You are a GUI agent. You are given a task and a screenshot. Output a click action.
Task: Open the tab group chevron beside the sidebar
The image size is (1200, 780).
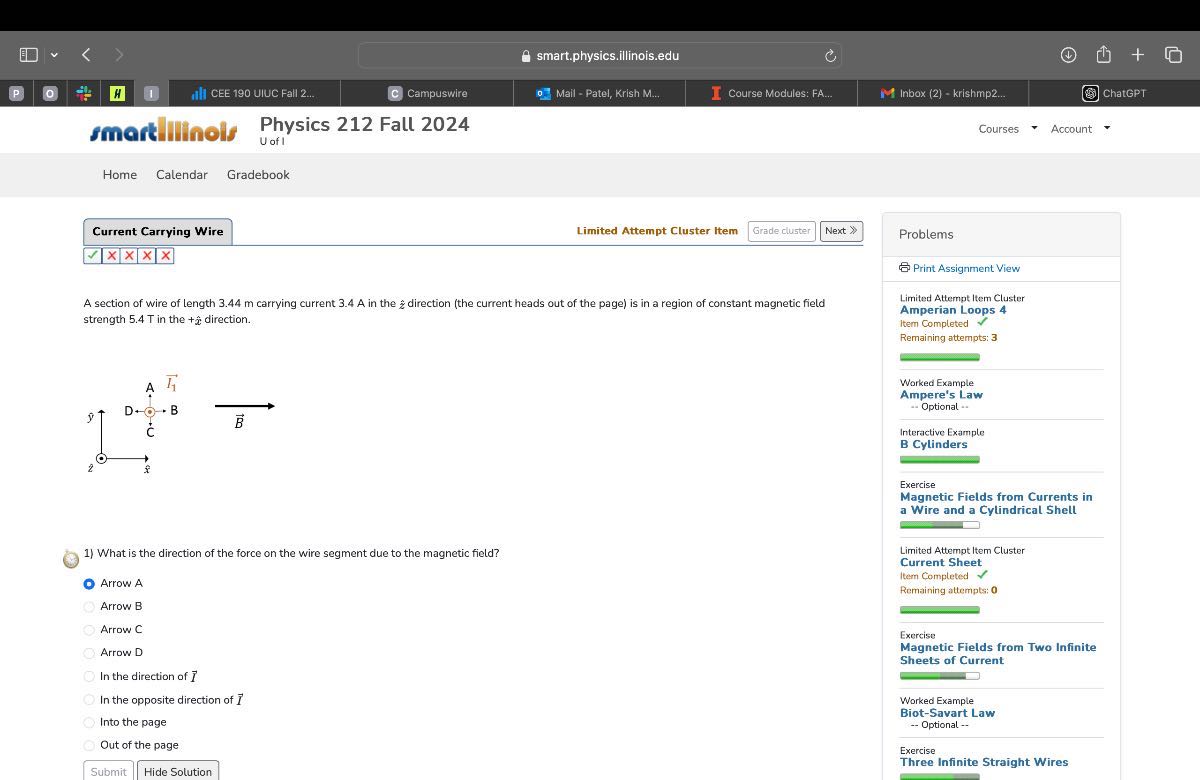pos(54,55)
